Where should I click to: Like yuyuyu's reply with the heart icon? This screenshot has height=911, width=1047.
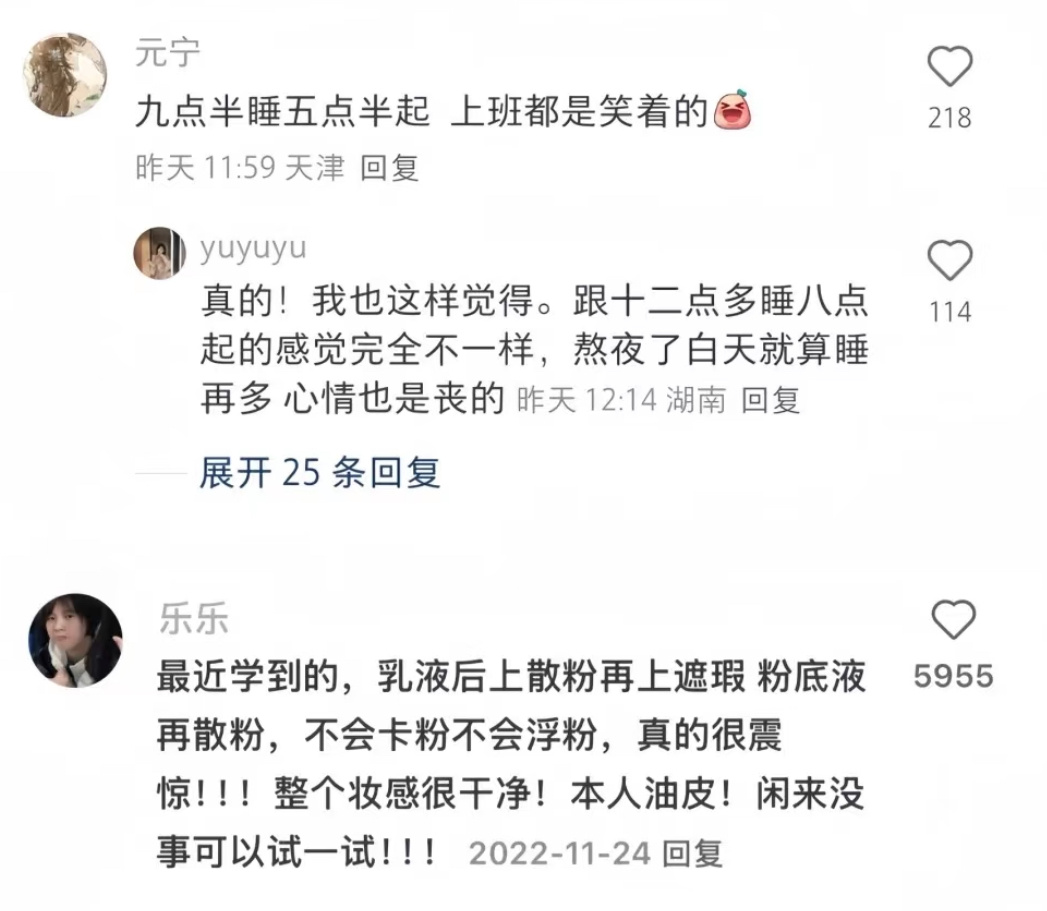pos(950,260)
